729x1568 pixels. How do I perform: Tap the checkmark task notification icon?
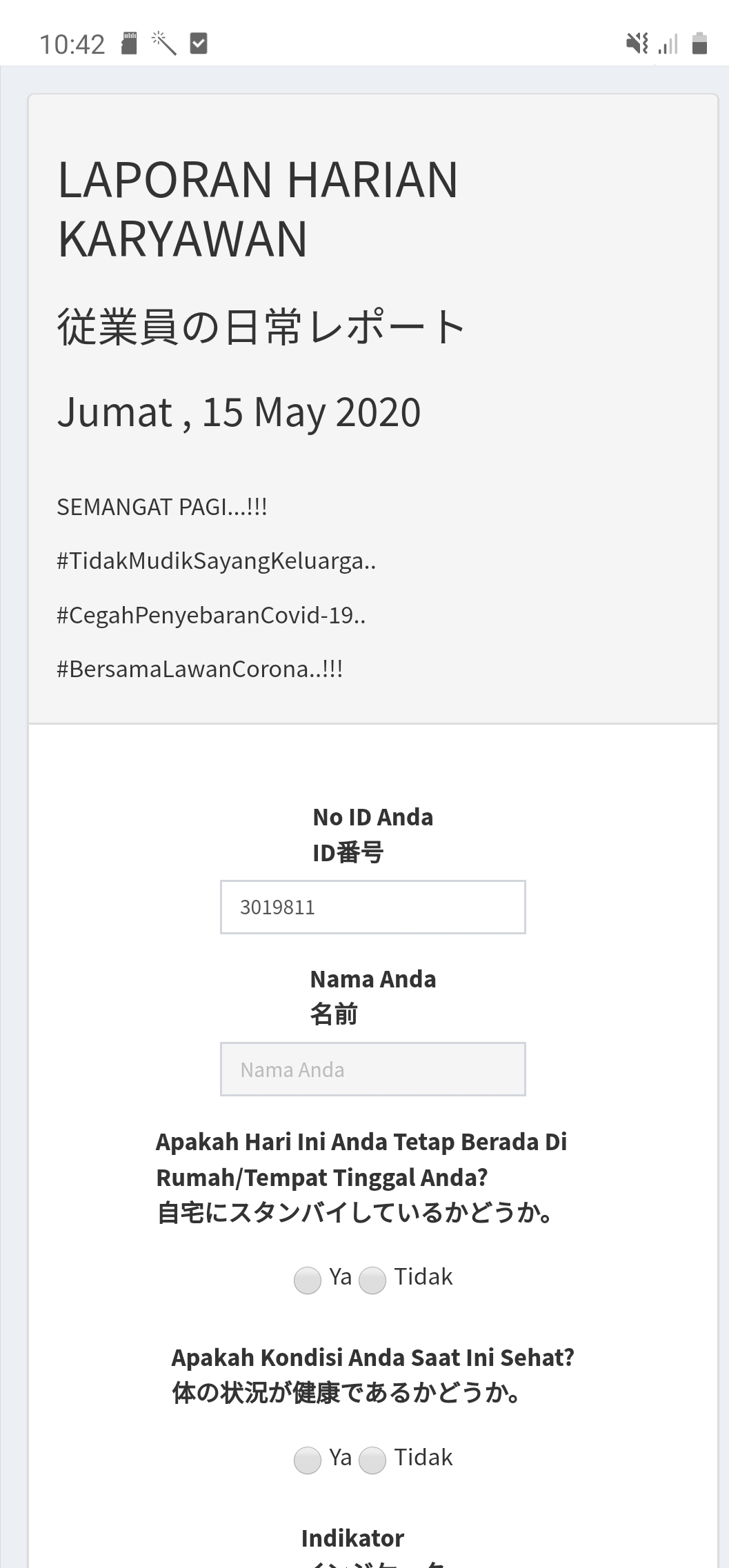point(199,43)
